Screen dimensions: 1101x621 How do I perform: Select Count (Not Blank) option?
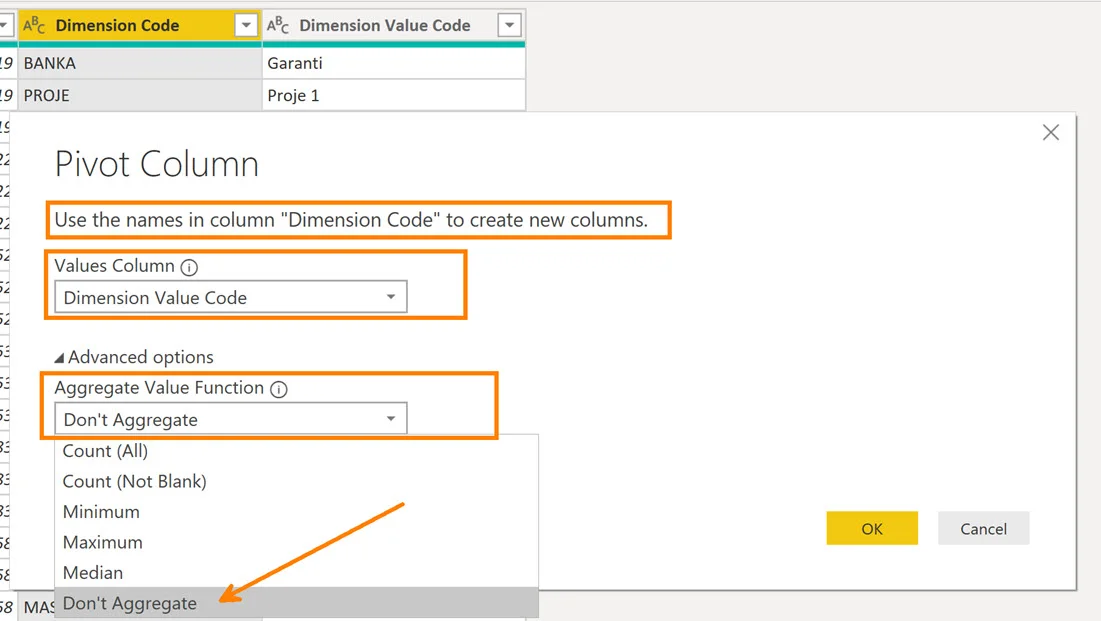pos(134,481)
